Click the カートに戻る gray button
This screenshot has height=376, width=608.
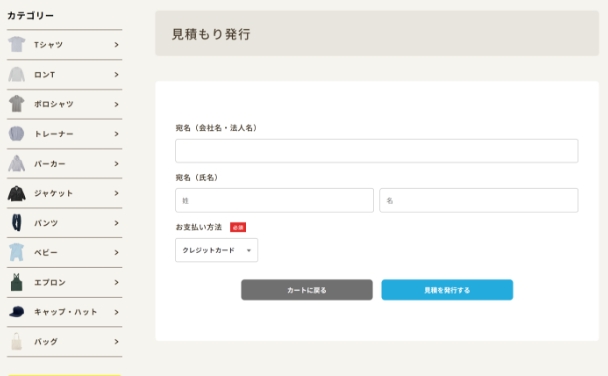click(x=307, y=290)
